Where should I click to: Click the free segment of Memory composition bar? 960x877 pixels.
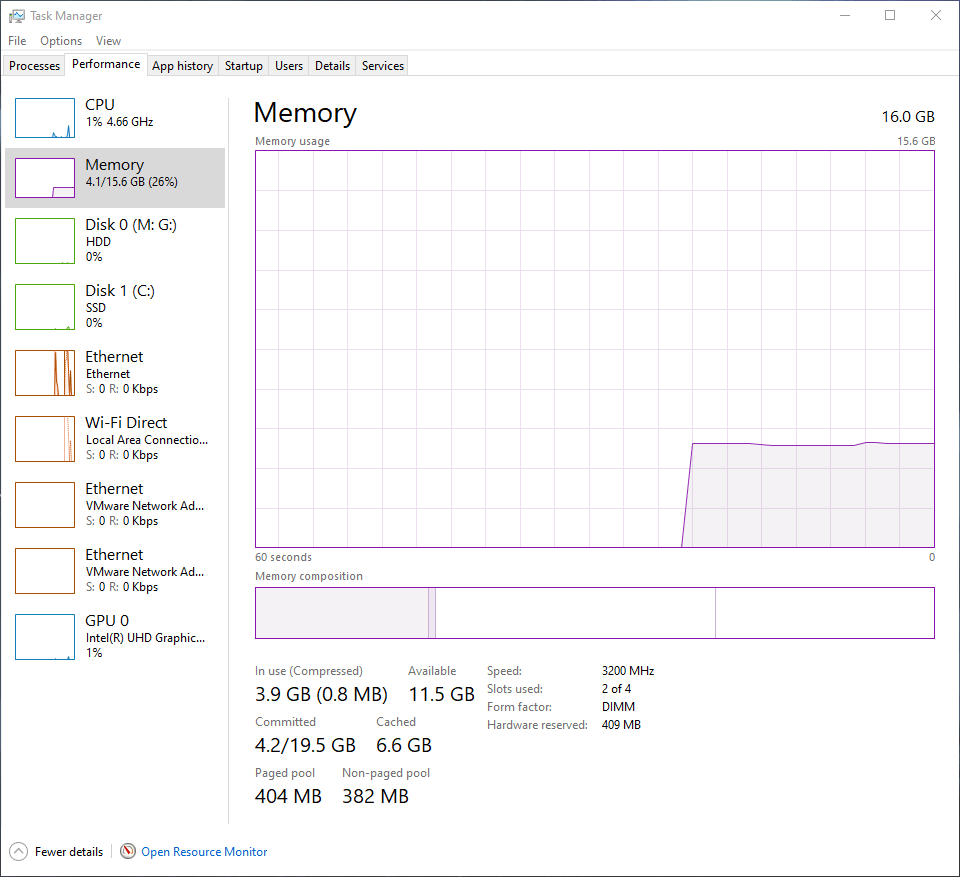pos(825,613)
